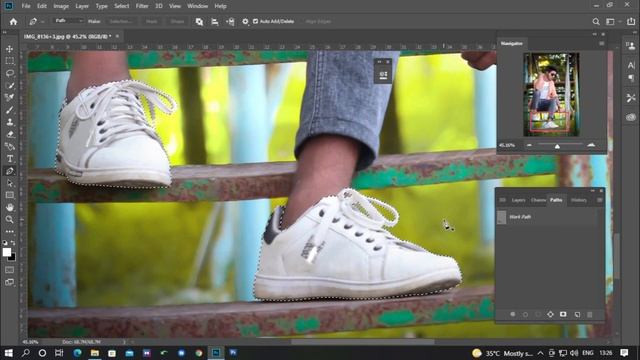The image size is (640, 360).
Task: Open Navigator panel flyout menu
Action: tap(602, 43)
